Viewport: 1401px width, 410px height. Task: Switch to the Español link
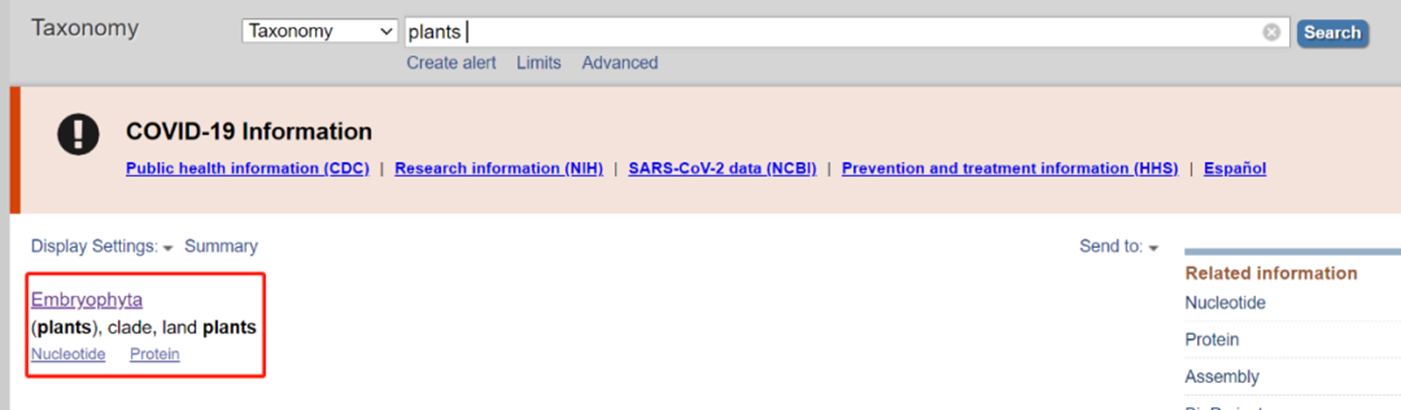coord(1235,168)
